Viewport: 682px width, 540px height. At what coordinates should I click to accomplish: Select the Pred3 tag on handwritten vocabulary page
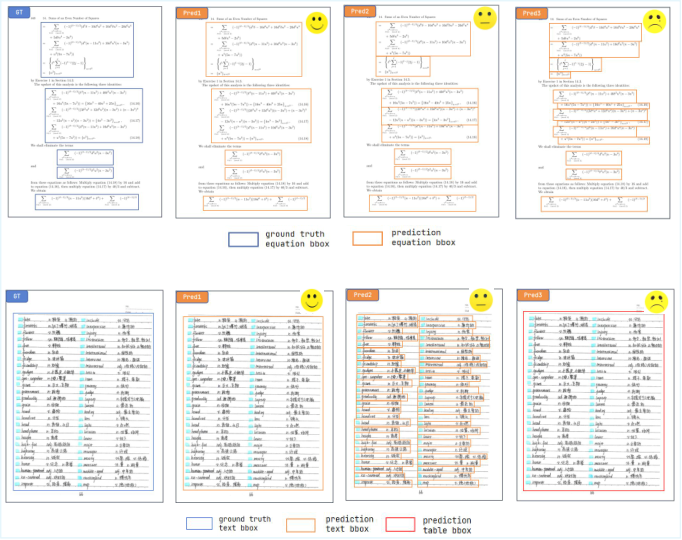point(533,295)
